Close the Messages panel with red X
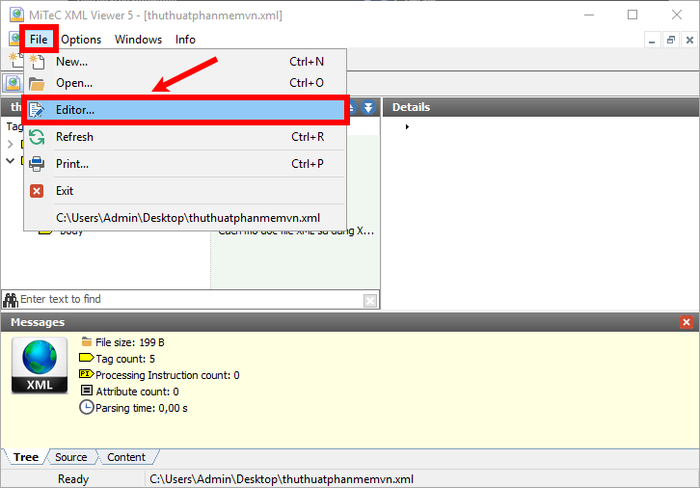The width and height of the screenshot is (700, 488). pyautogui.click(x=686, y=322)
